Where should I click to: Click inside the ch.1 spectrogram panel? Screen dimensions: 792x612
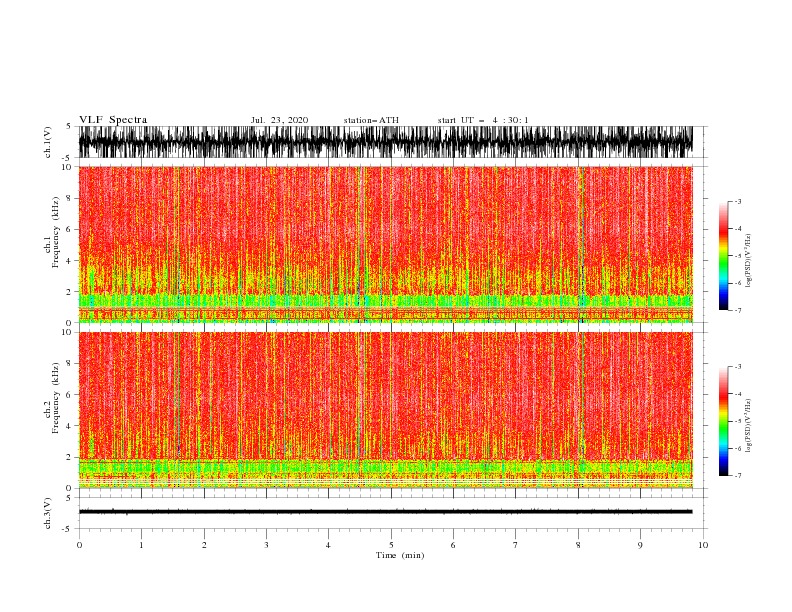[x=385, y=244]
